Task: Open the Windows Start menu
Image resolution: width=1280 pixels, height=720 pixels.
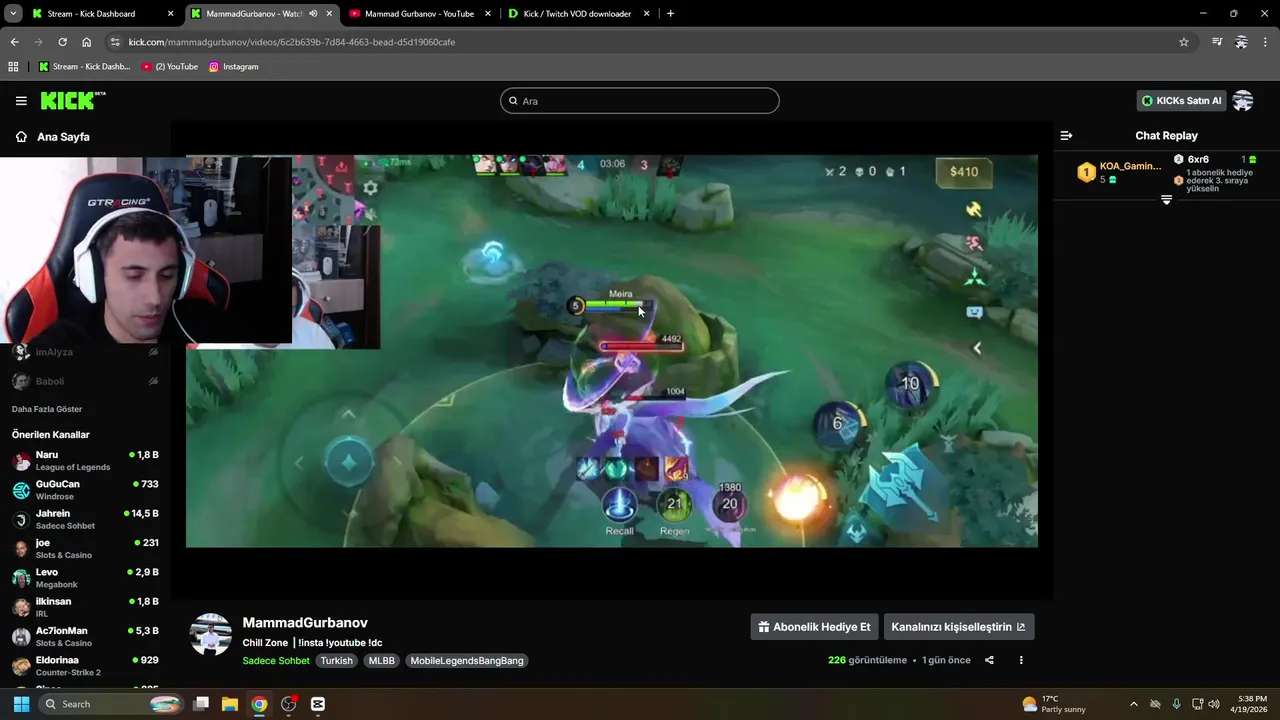Action: point(21,704)
